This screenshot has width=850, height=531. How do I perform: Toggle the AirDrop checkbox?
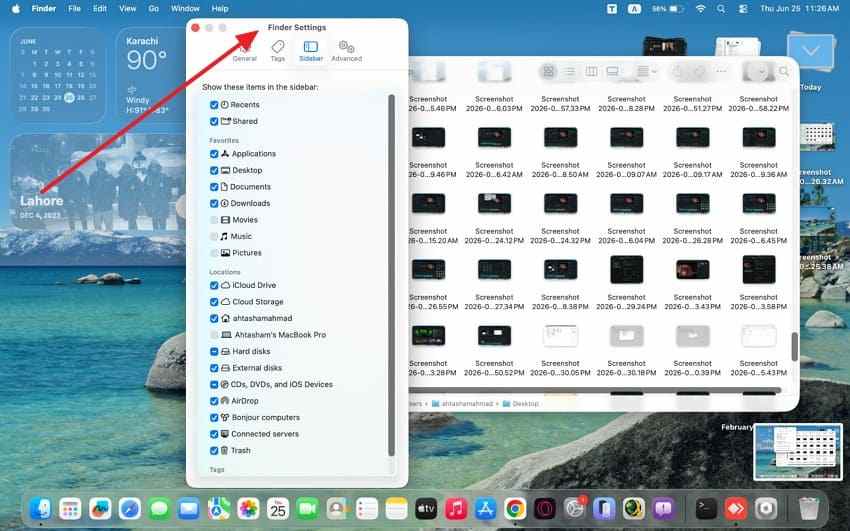pyautogui.click(x=214, y=402)
